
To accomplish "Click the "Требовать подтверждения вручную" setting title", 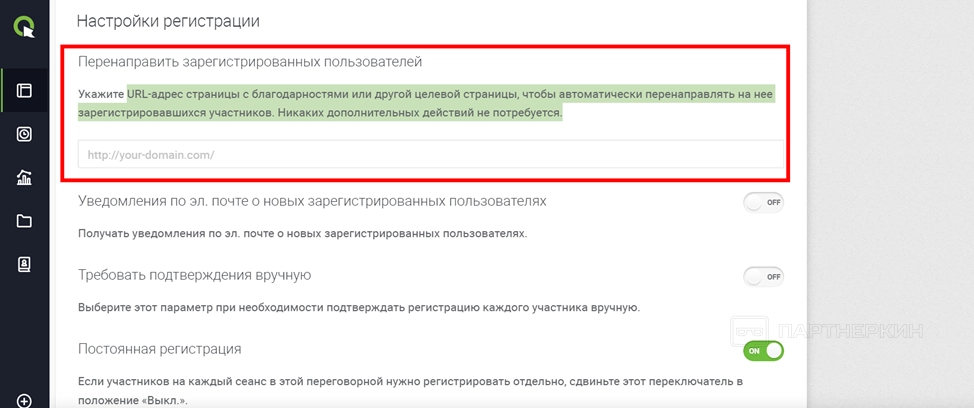I will pos(195,275).
